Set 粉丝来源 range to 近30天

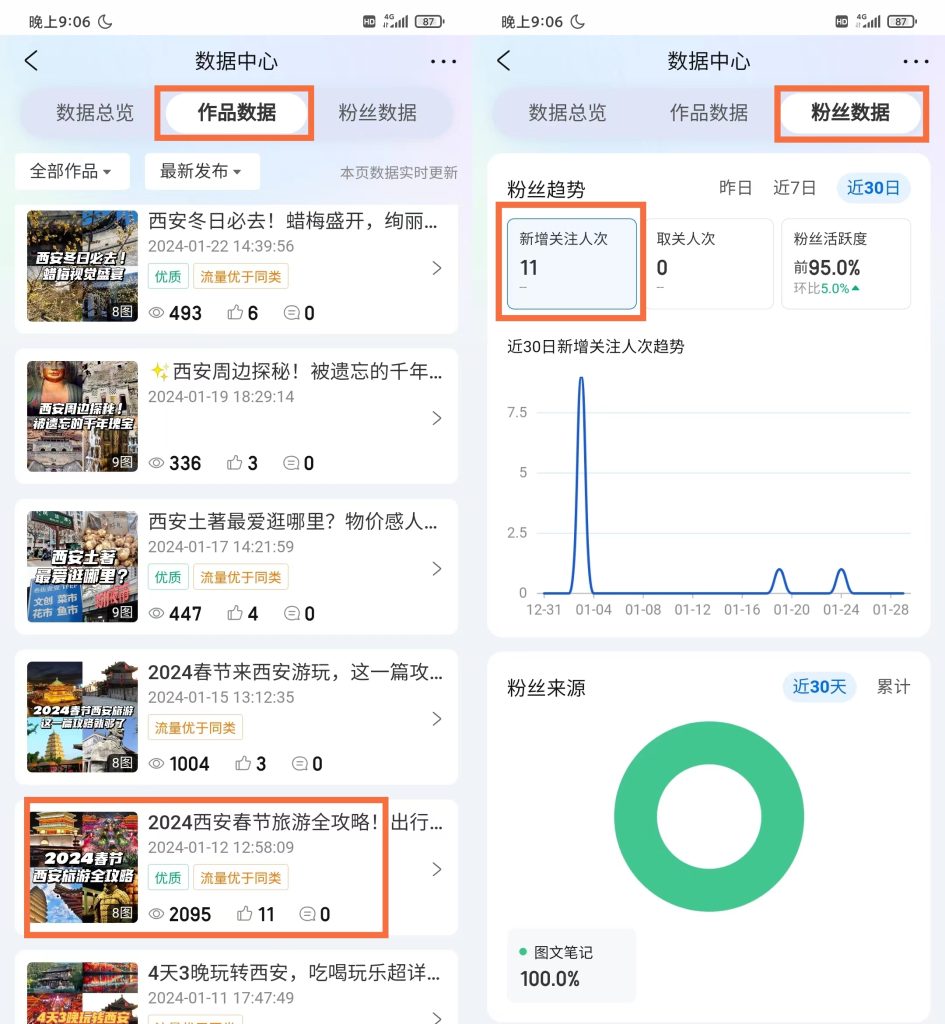[819, 687]
